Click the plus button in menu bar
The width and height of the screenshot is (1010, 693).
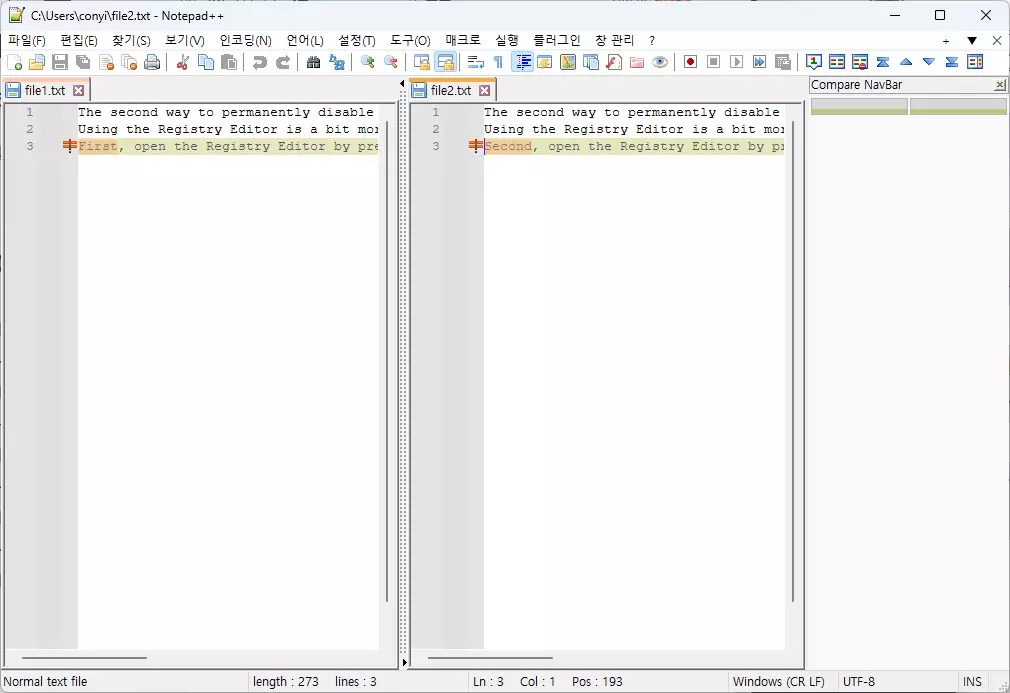[x=946, y=41]
